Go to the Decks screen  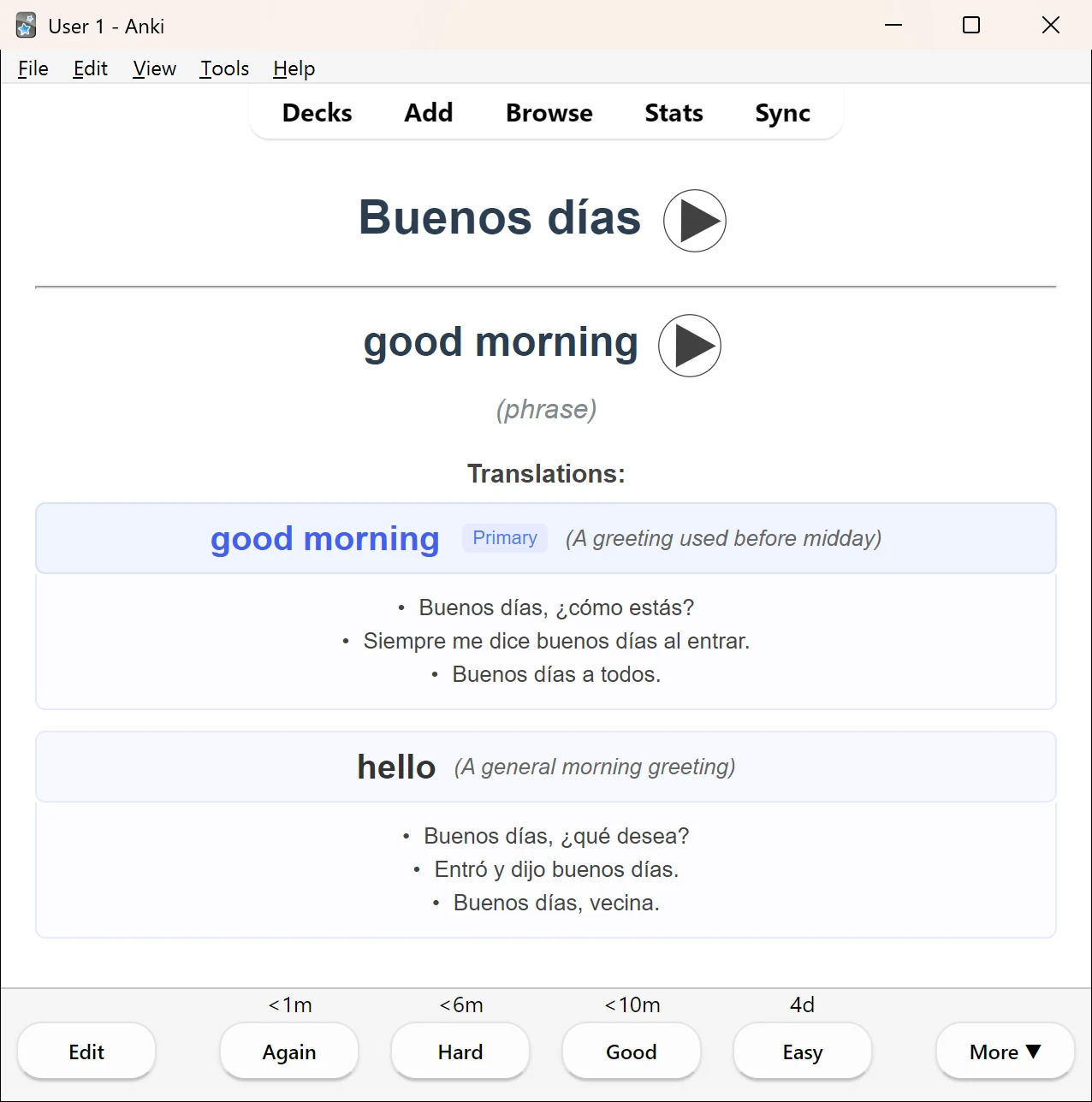point(317,113)
